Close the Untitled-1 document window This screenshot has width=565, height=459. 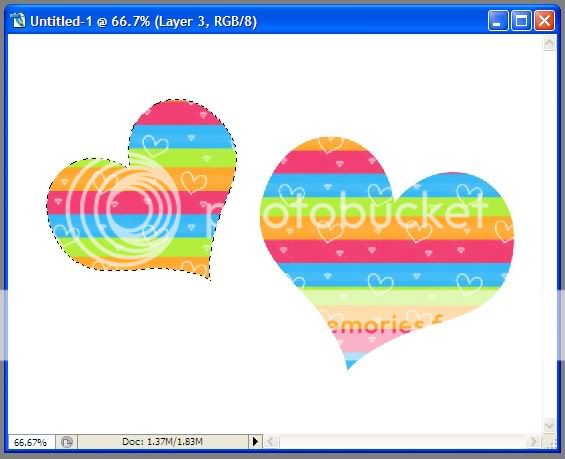click(x=544, y=21)
